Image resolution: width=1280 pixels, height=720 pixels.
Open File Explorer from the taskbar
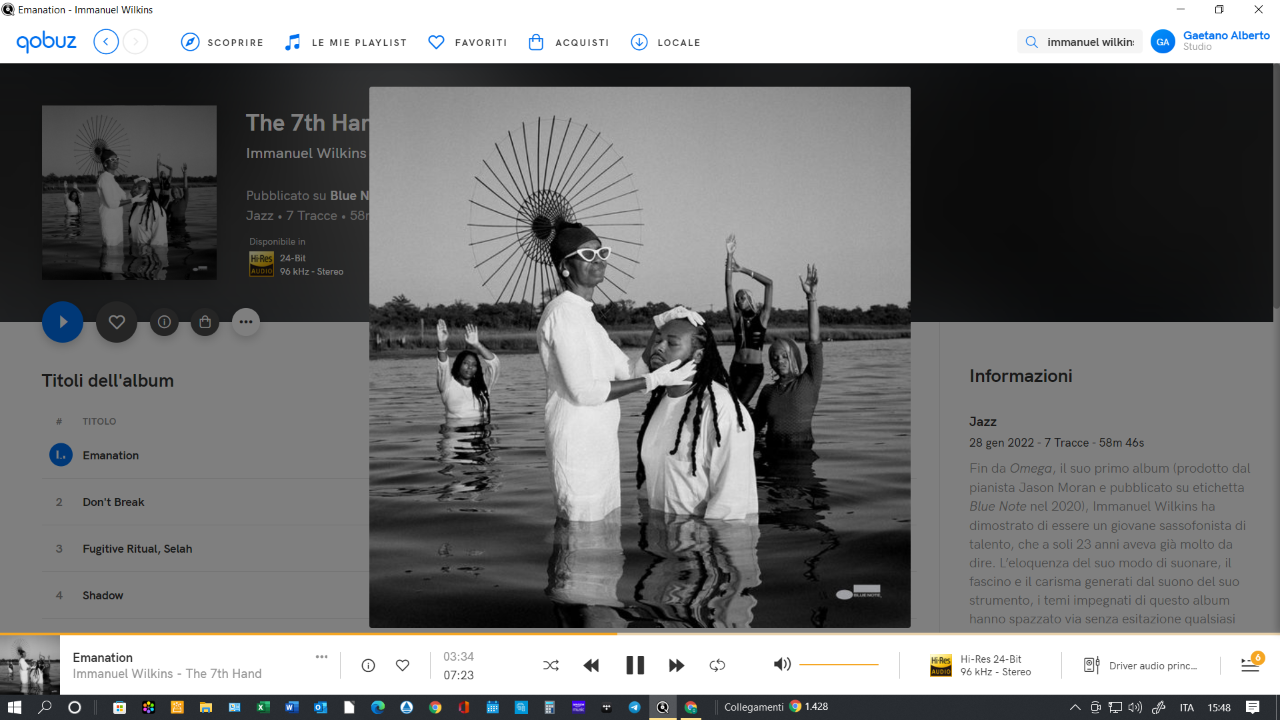[x=206, y=707]
